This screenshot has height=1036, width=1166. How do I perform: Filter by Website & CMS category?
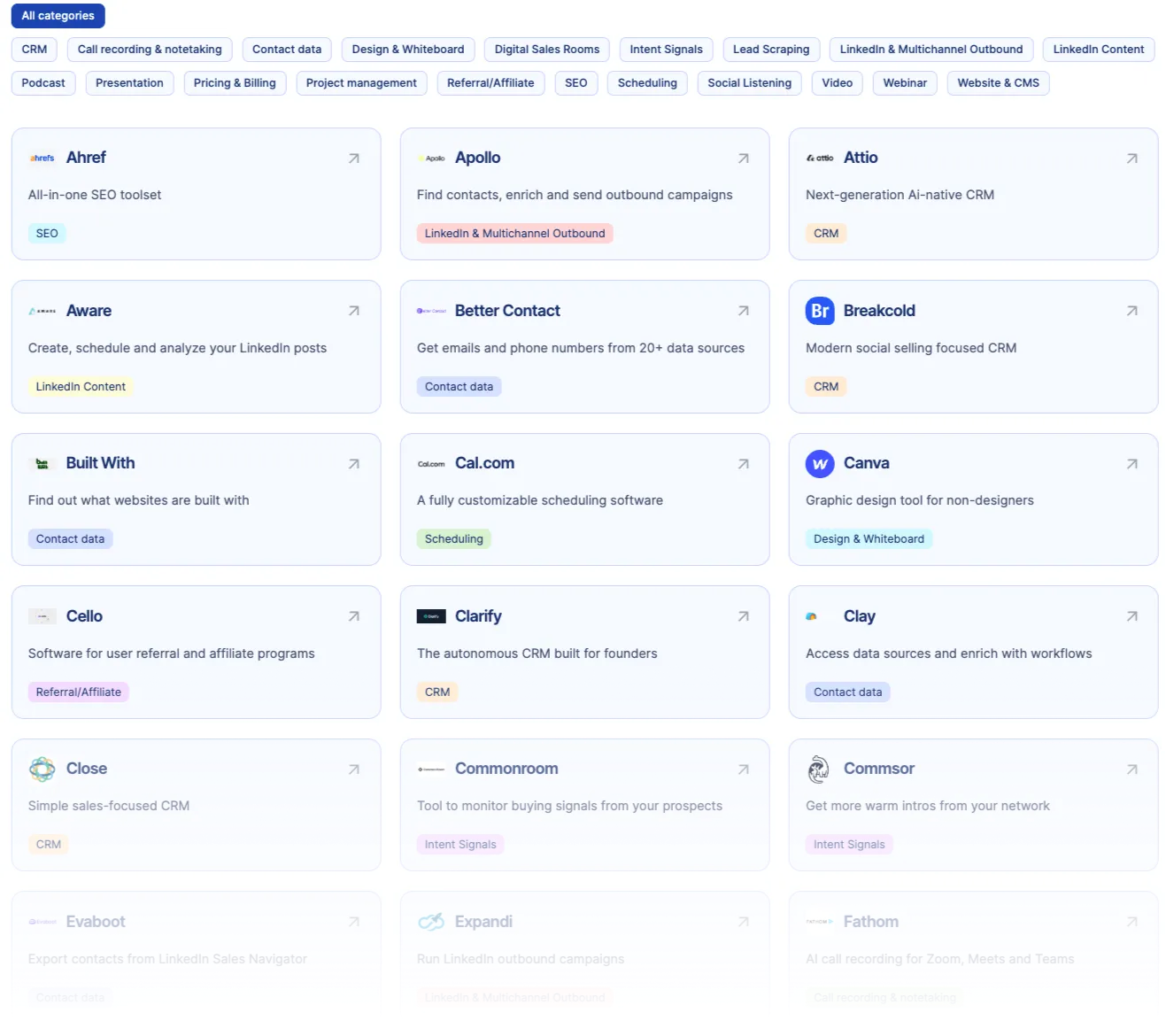pyautogui.click(x=999, y=83)
